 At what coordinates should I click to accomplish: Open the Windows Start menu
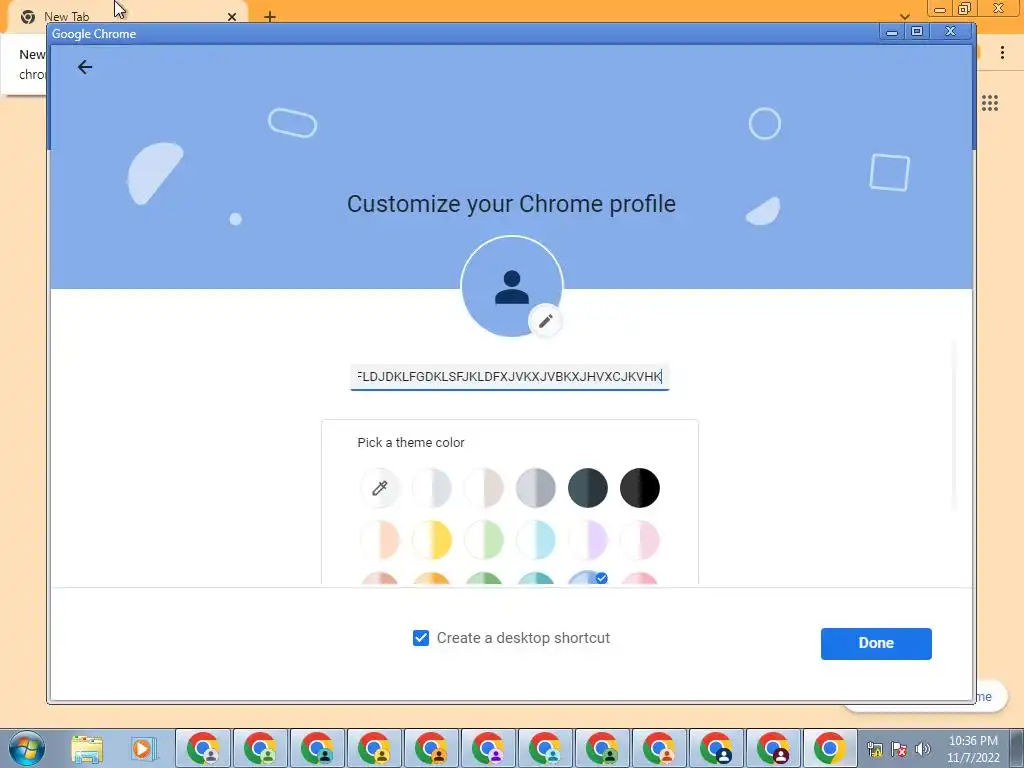point(27,748)
